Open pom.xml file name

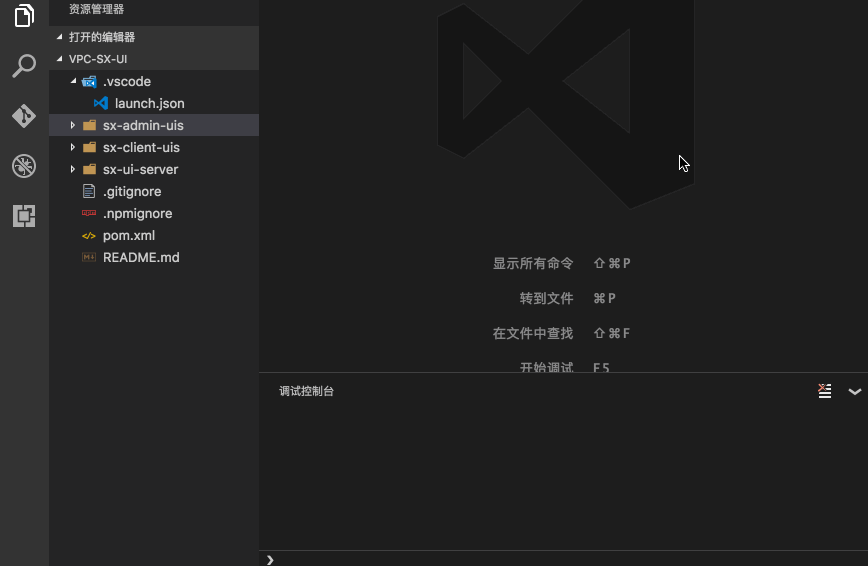[x=128, y=235]
